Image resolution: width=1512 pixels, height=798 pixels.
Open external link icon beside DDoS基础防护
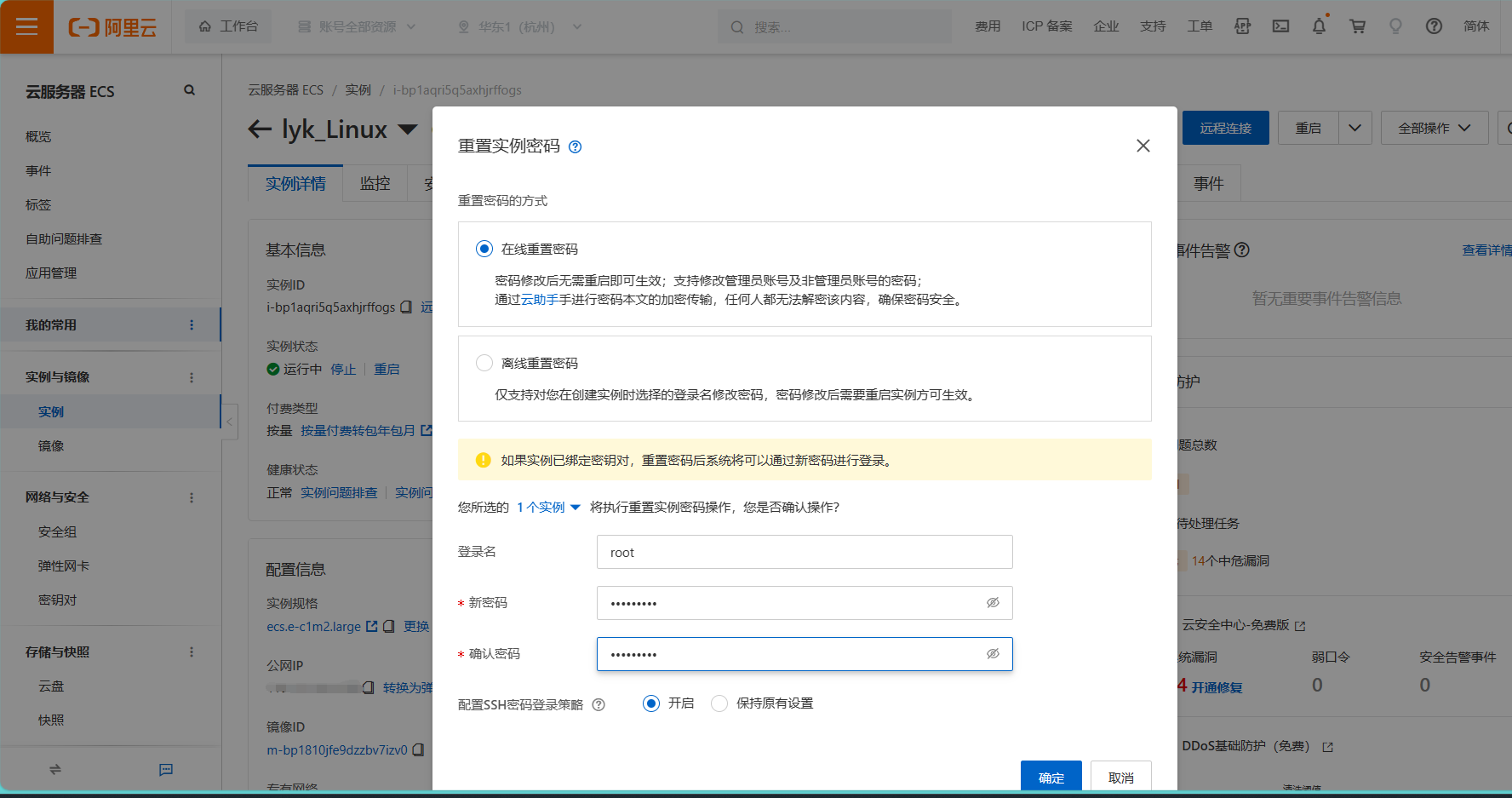click(1327, 747)
